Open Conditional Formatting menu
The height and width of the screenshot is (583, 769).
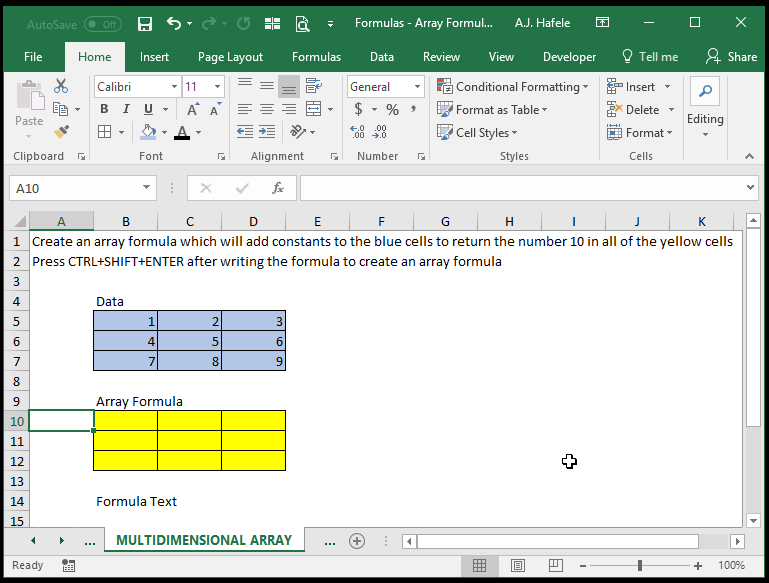[x=513, y=87]
